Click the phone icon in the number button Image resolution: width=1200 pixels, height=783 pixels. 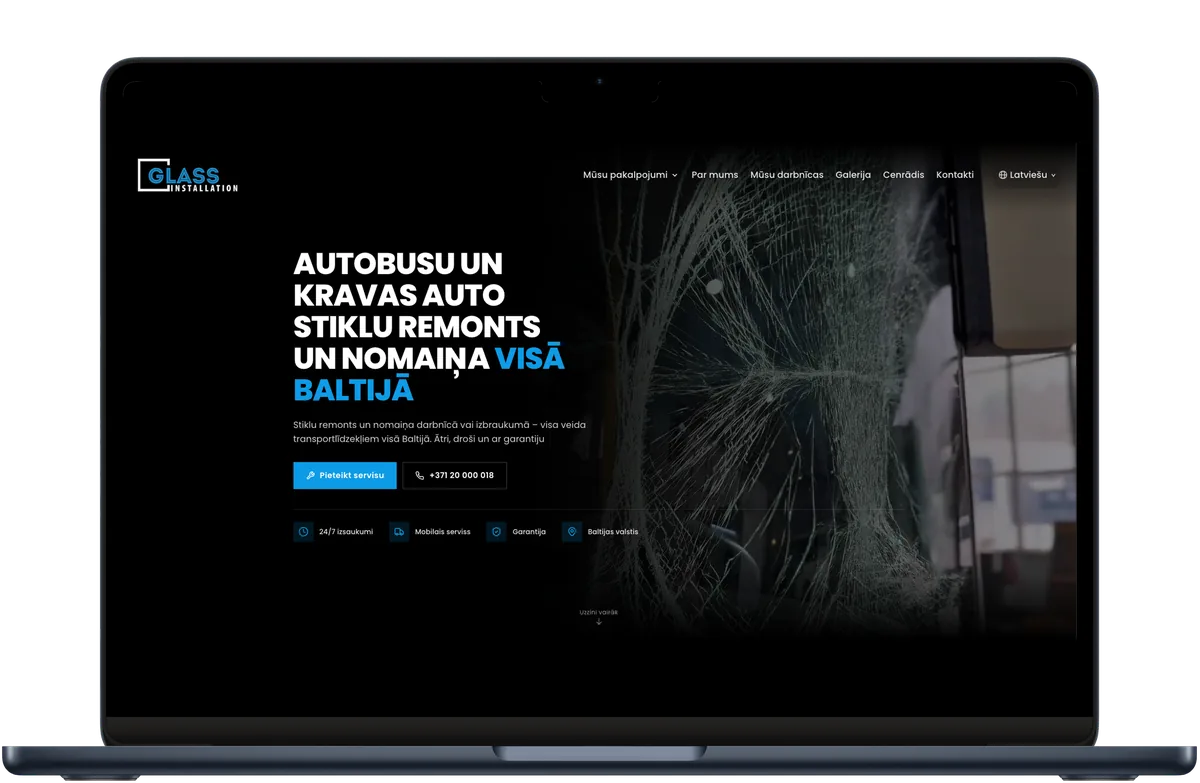point(420,476)
